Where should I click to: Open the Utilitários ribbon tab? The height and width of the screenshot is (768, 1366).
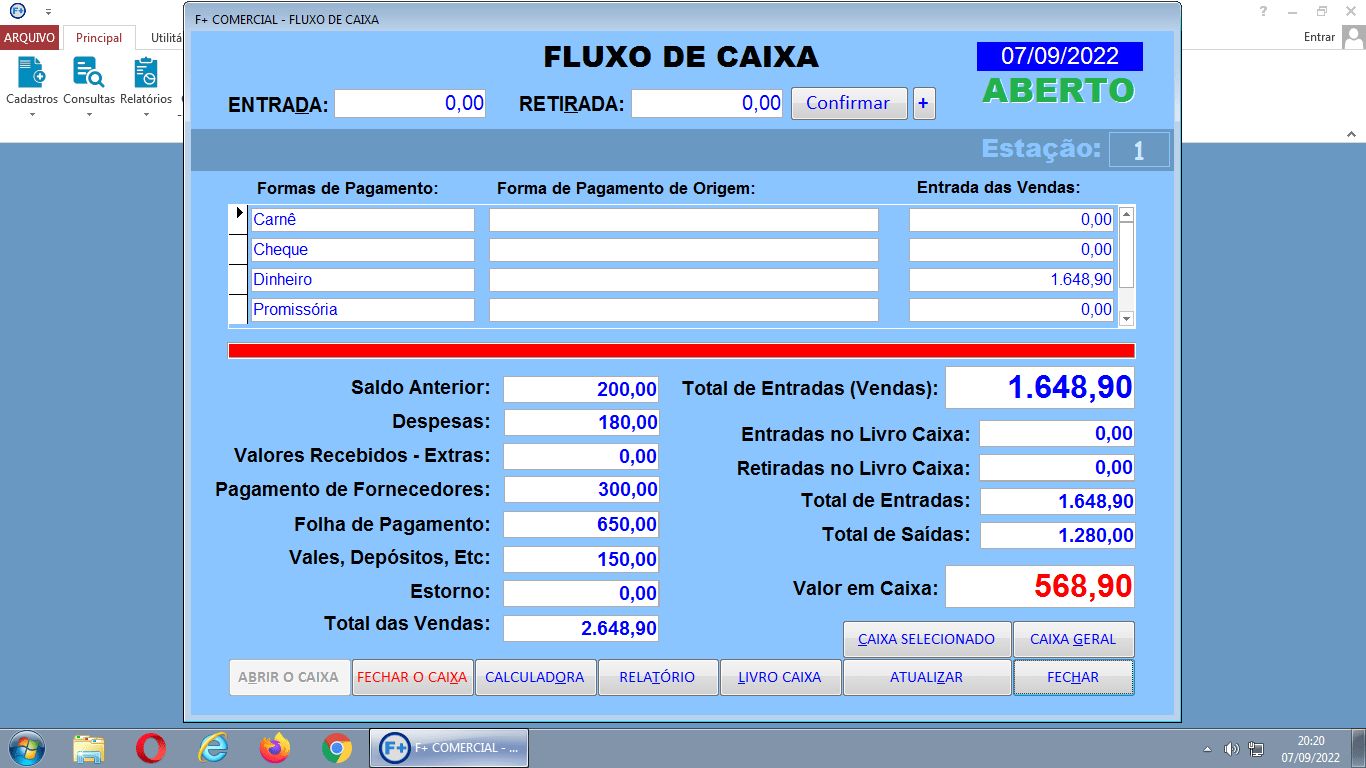[164, 37]
